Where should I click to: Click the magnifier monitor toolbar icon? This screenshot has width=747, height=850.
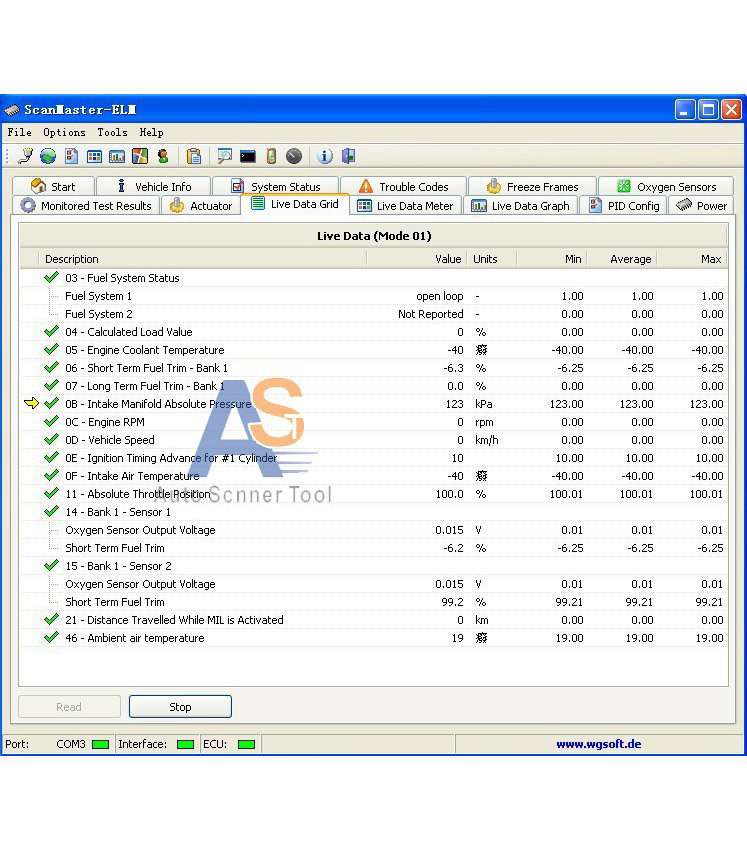(x=224, y=157)
